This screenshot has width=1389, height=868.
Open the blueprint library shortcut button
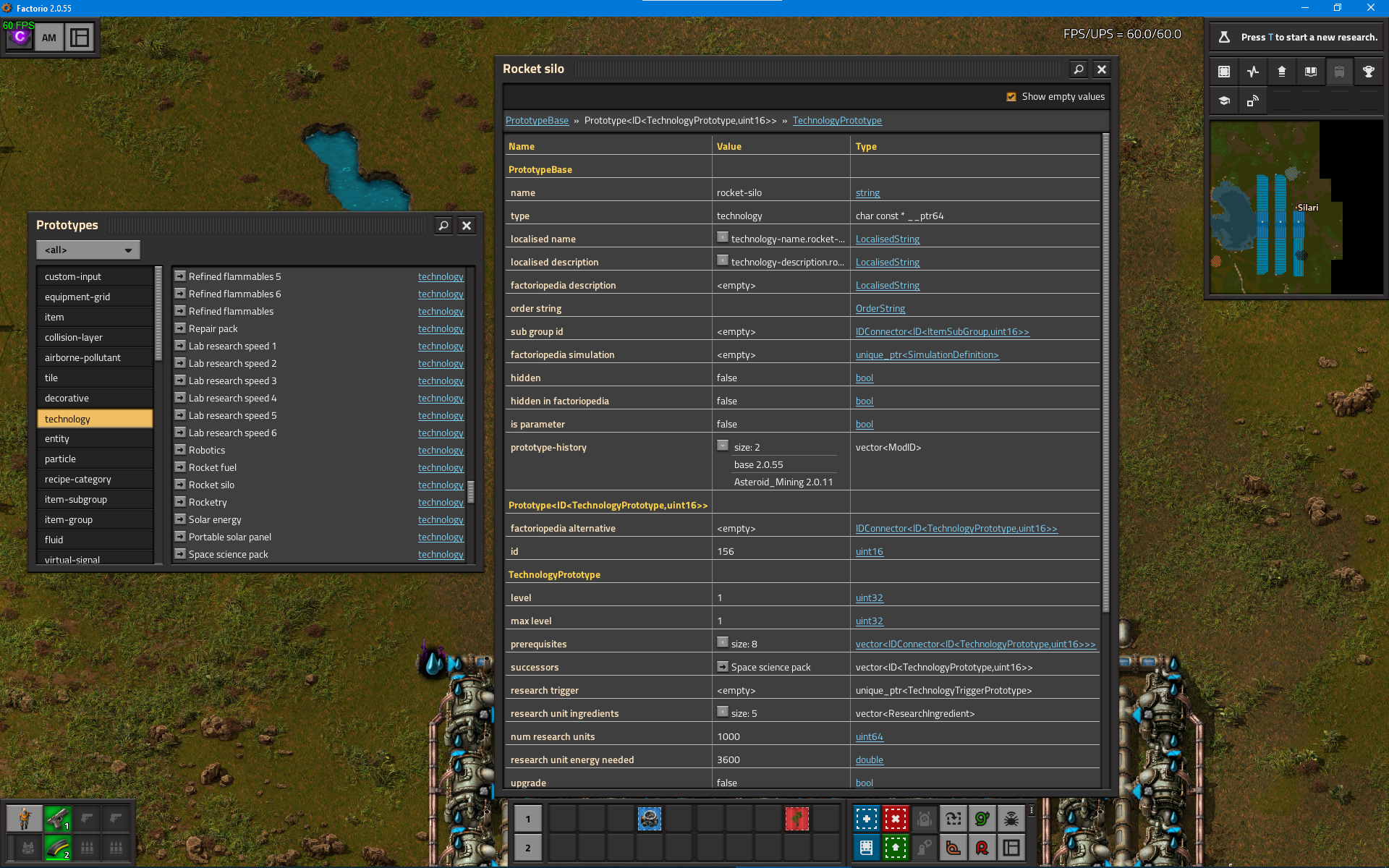click(1224, 72)
